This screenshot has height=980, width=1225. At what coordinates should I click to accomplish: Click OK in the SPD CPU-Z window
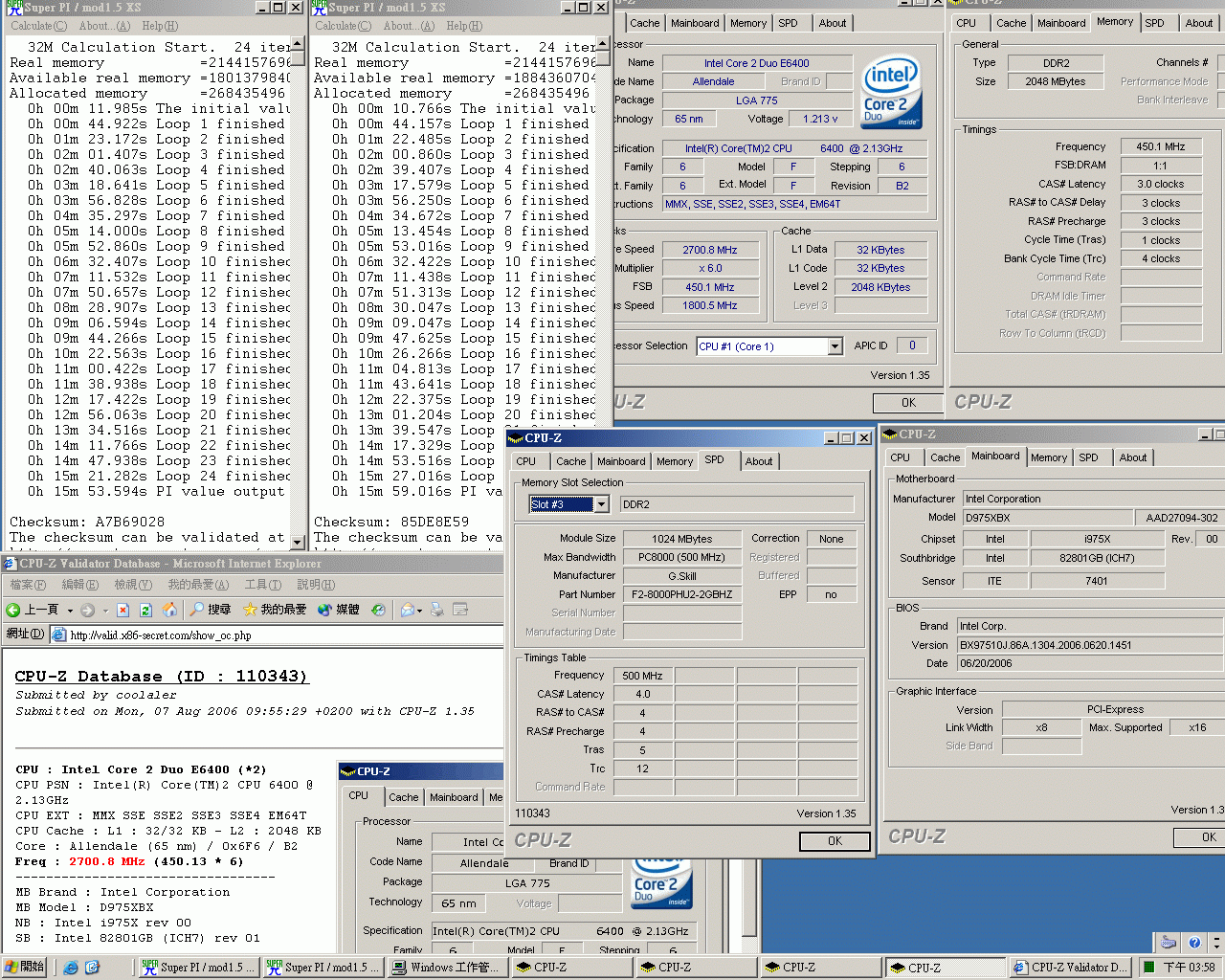point(835,841)
